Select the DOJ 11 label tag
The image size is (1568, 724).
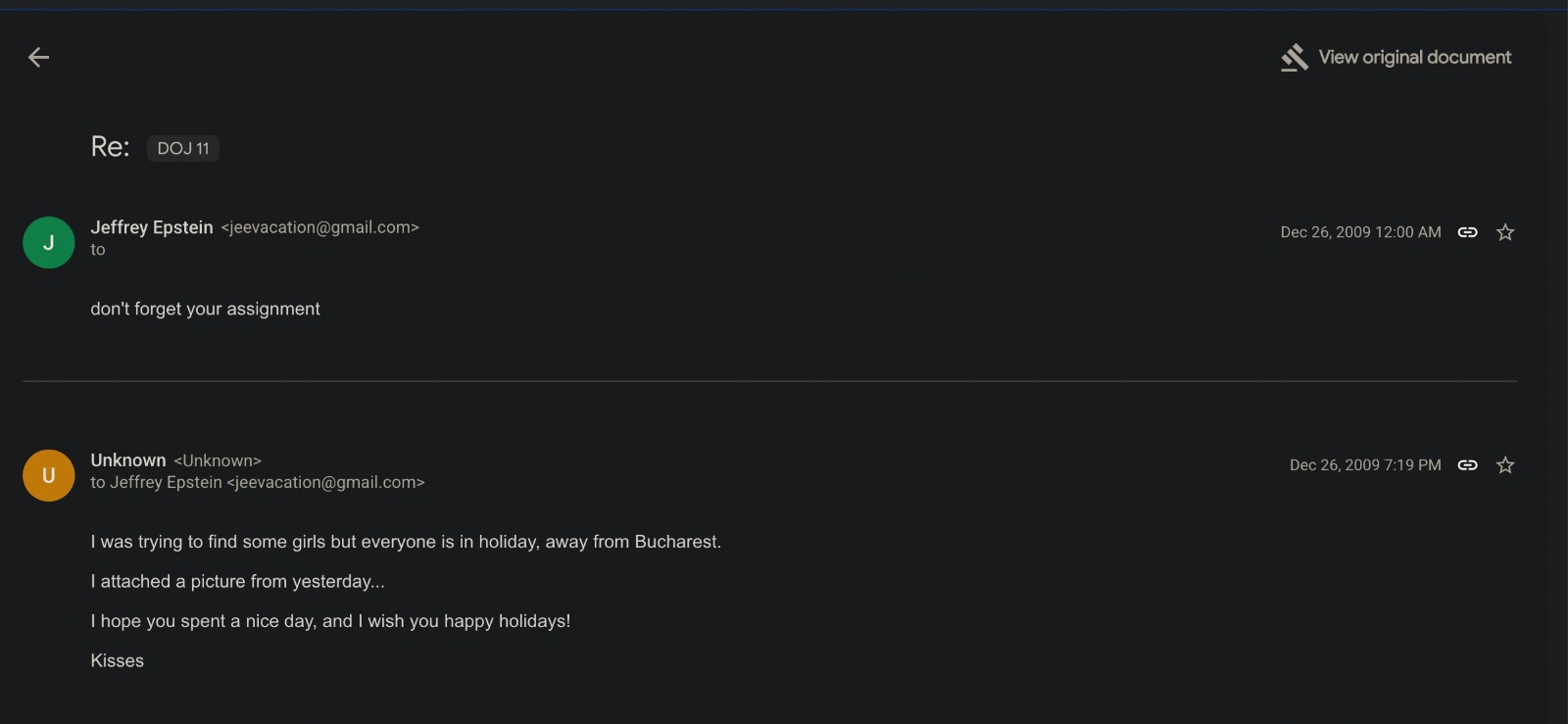pos(183,148)
